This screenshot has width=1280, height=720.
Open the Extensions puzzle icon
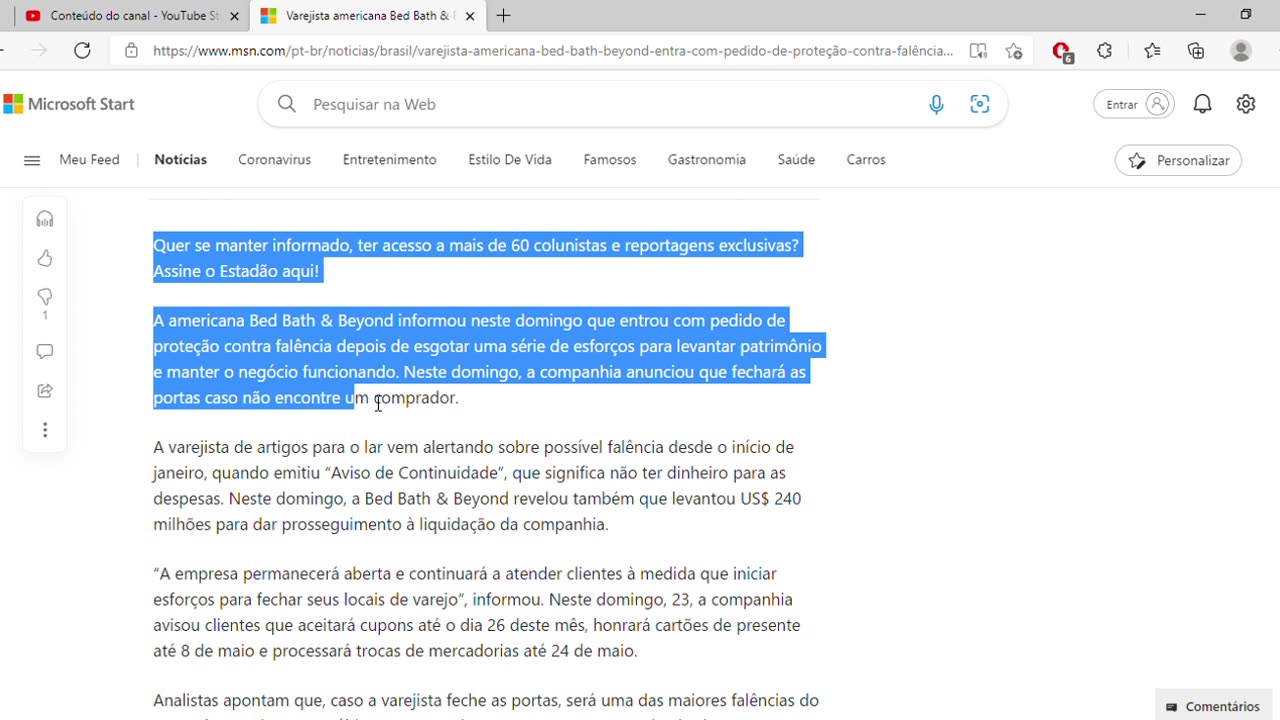[1105, 51]
